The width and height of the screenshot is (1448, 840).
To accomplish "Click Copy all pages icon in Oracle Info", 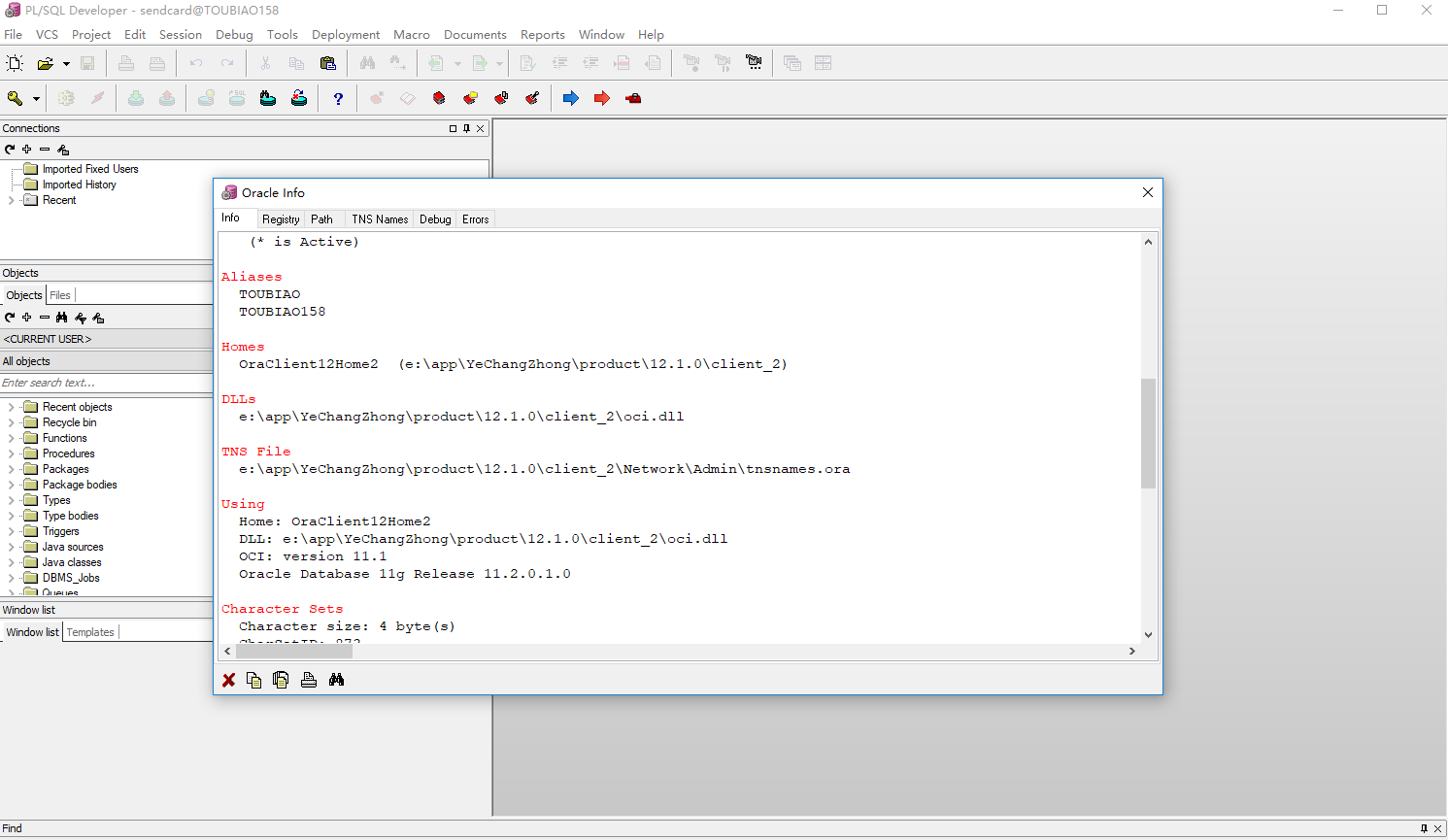I will pyautogui.click(x=281, y=680).
